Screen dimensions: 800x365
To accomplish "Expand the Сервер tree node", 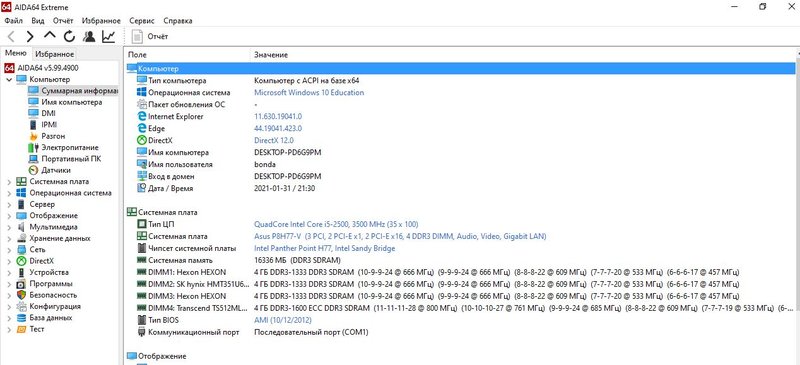I will coord(9,204).
